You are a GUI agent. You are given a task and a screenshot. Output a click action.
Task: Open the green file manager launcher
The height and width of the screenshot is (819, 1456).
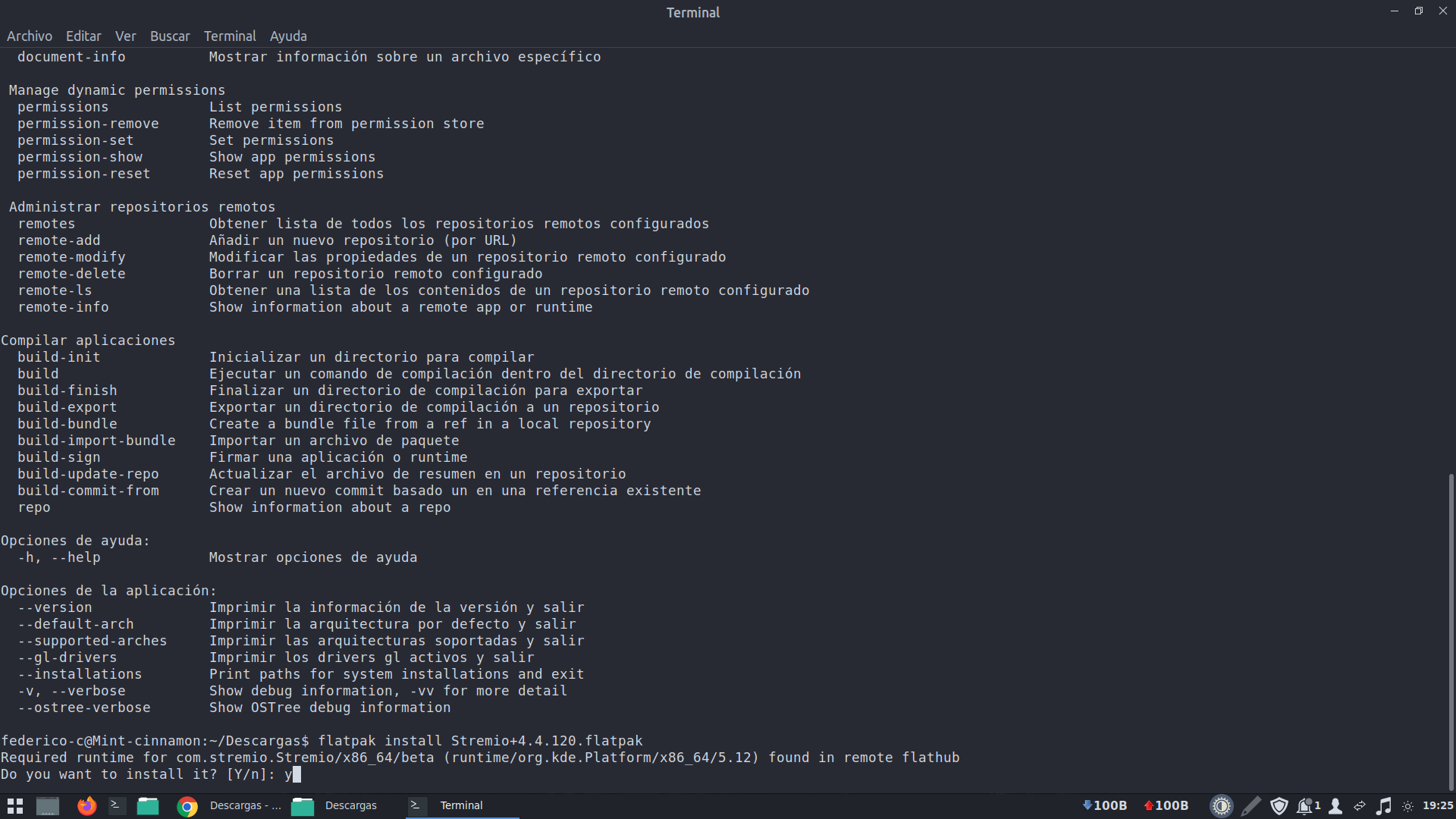click(x=148, y=806)
